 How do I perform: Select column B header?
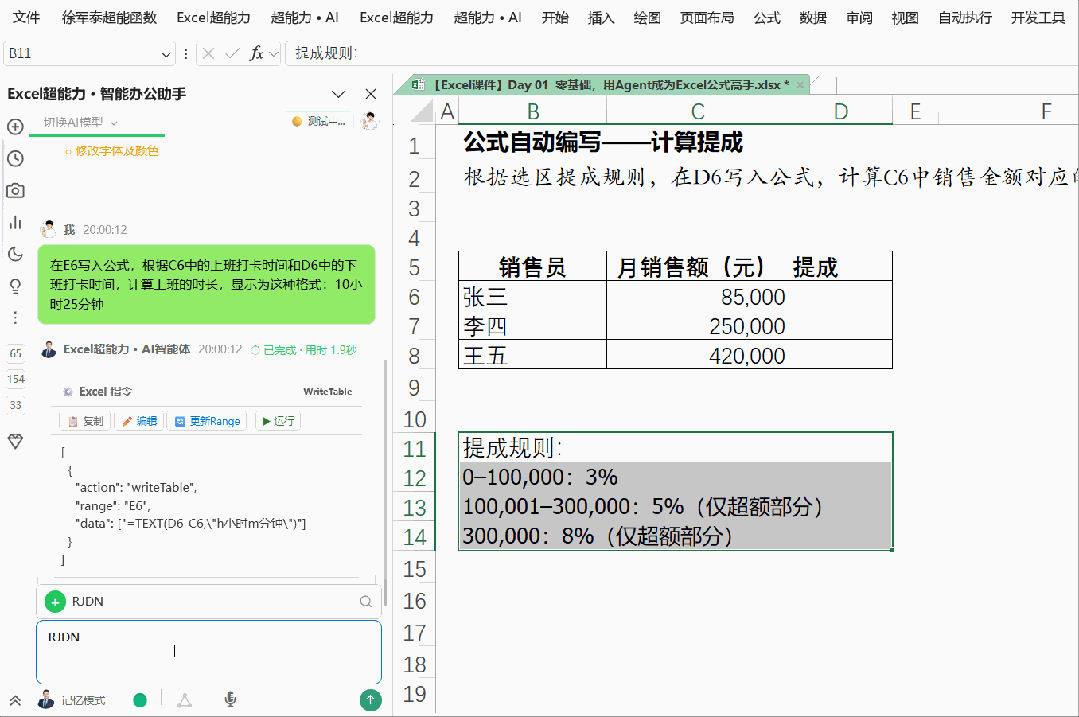tap(533, 111)
